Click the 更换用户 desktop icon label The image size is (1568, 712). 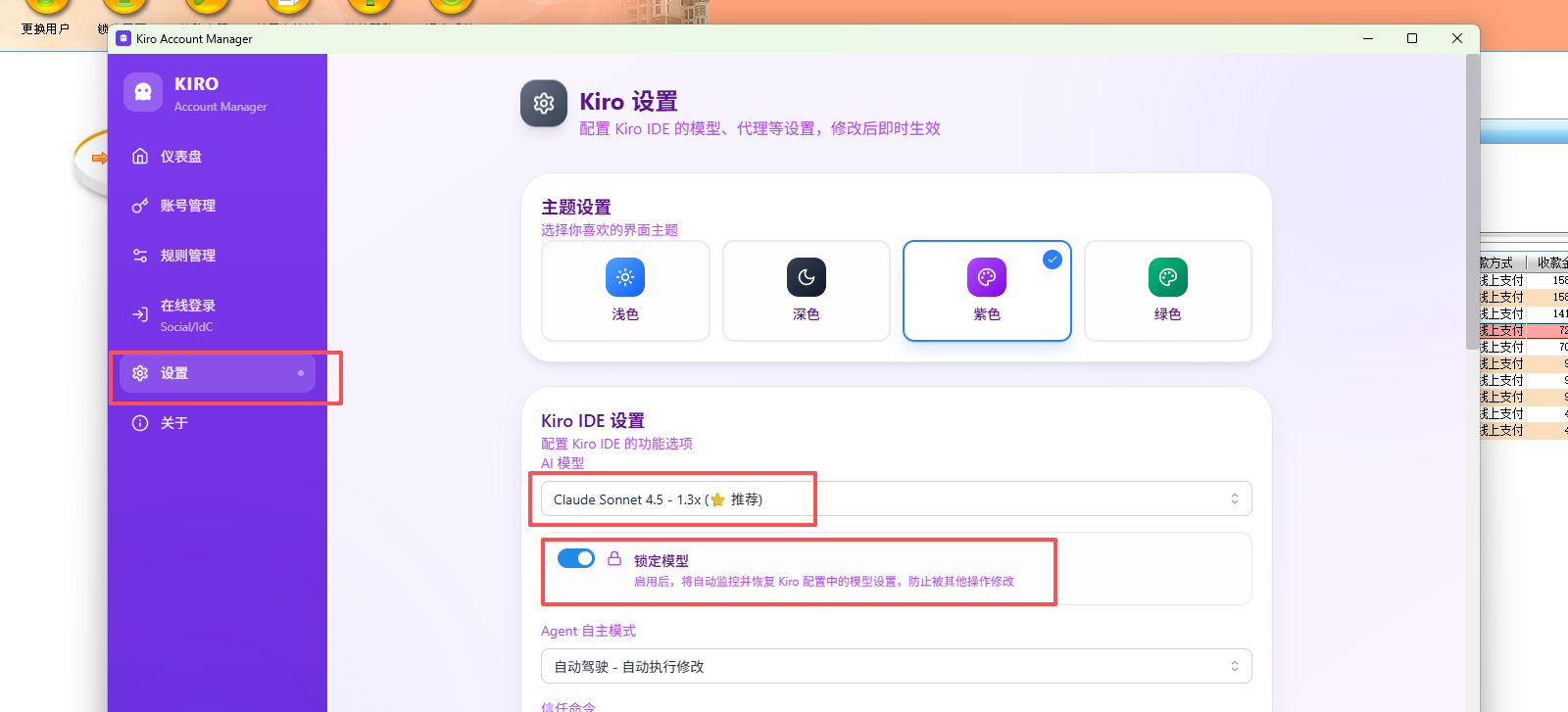45,29
